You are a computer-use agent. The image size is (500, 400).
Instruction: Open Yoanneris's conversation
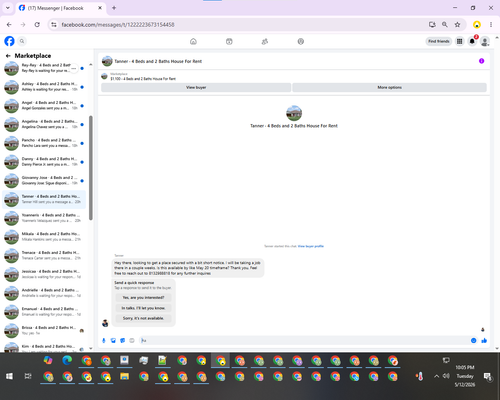(x=44, y=218)
